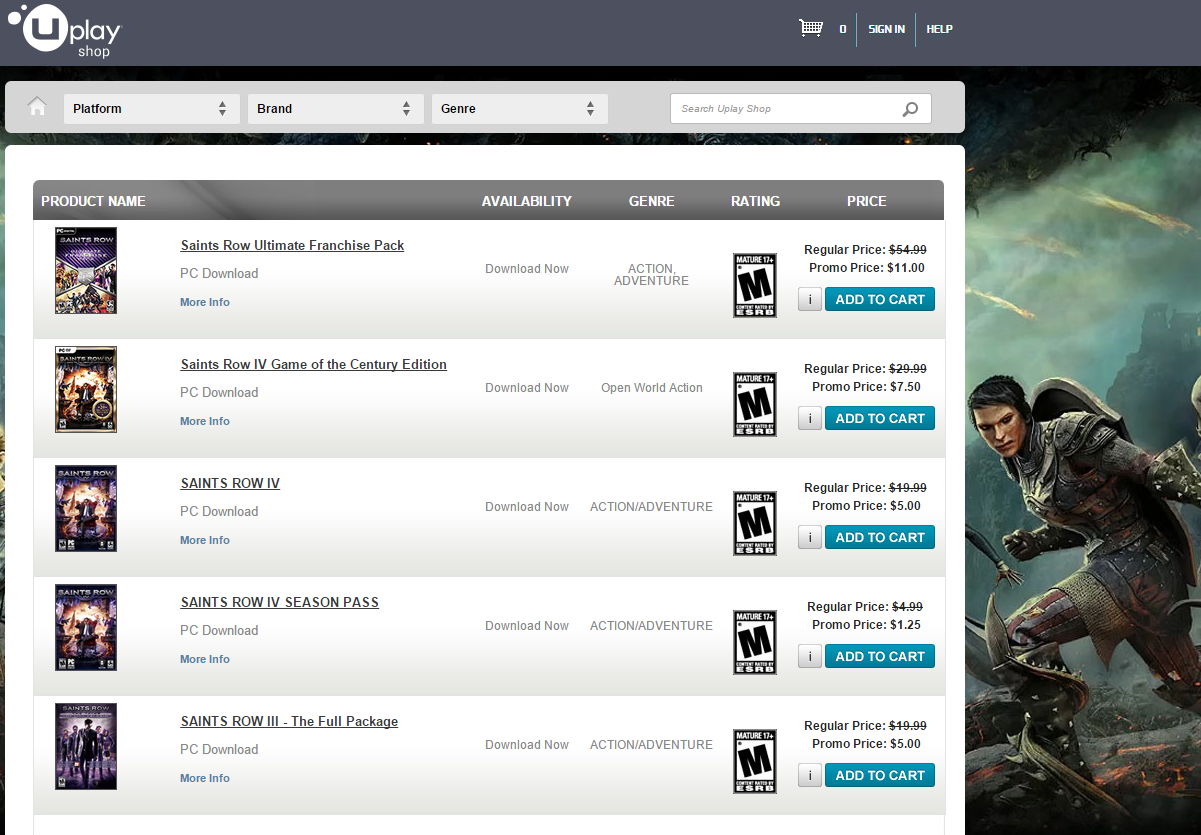Click the GENRE column header
The image size is (1201, 835).
(x=652, y=201)
